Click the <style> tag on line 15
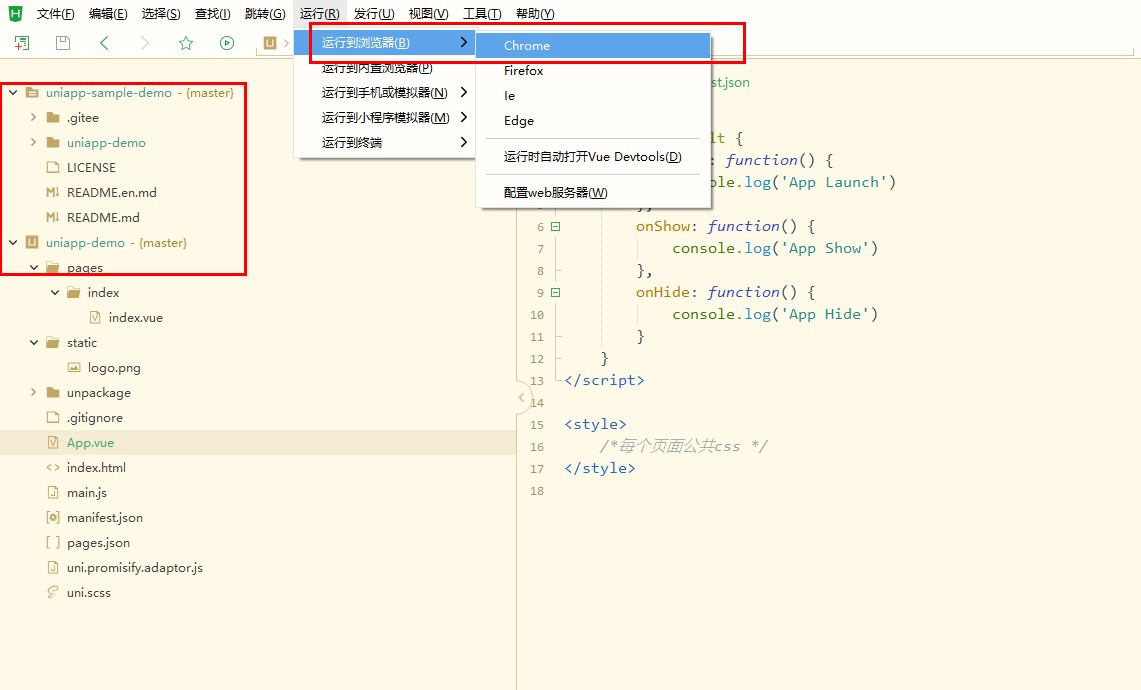1141x690 pixels. (x=595, y=424)
